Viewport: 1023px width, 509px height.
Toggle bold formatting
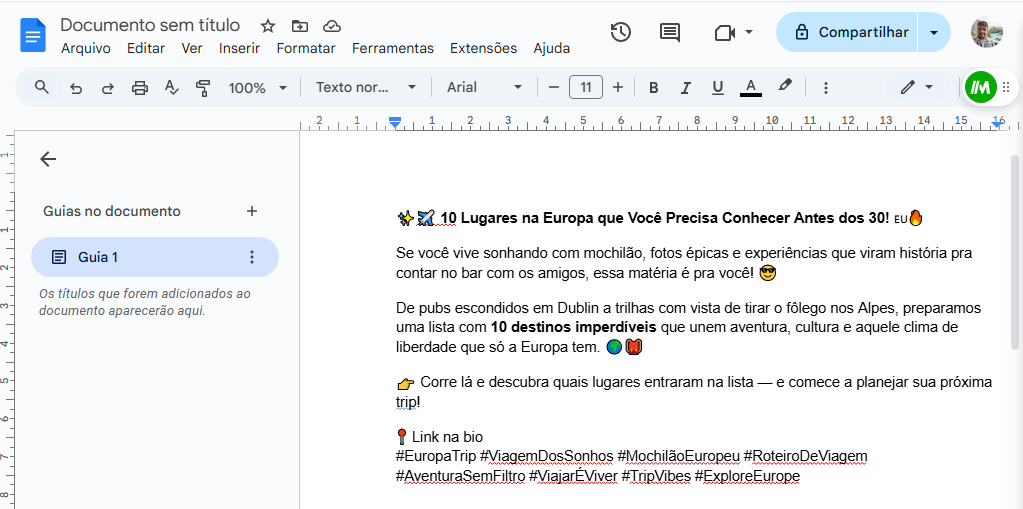[x=654, y=88]
